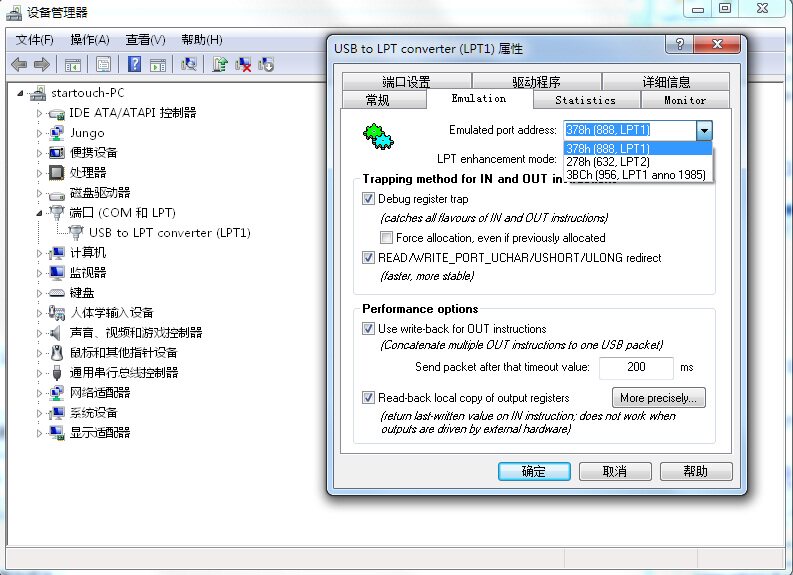Click the 声音、视频和游戏控制器 speaker icon
The image size is (793, 575).
point(56,333)
